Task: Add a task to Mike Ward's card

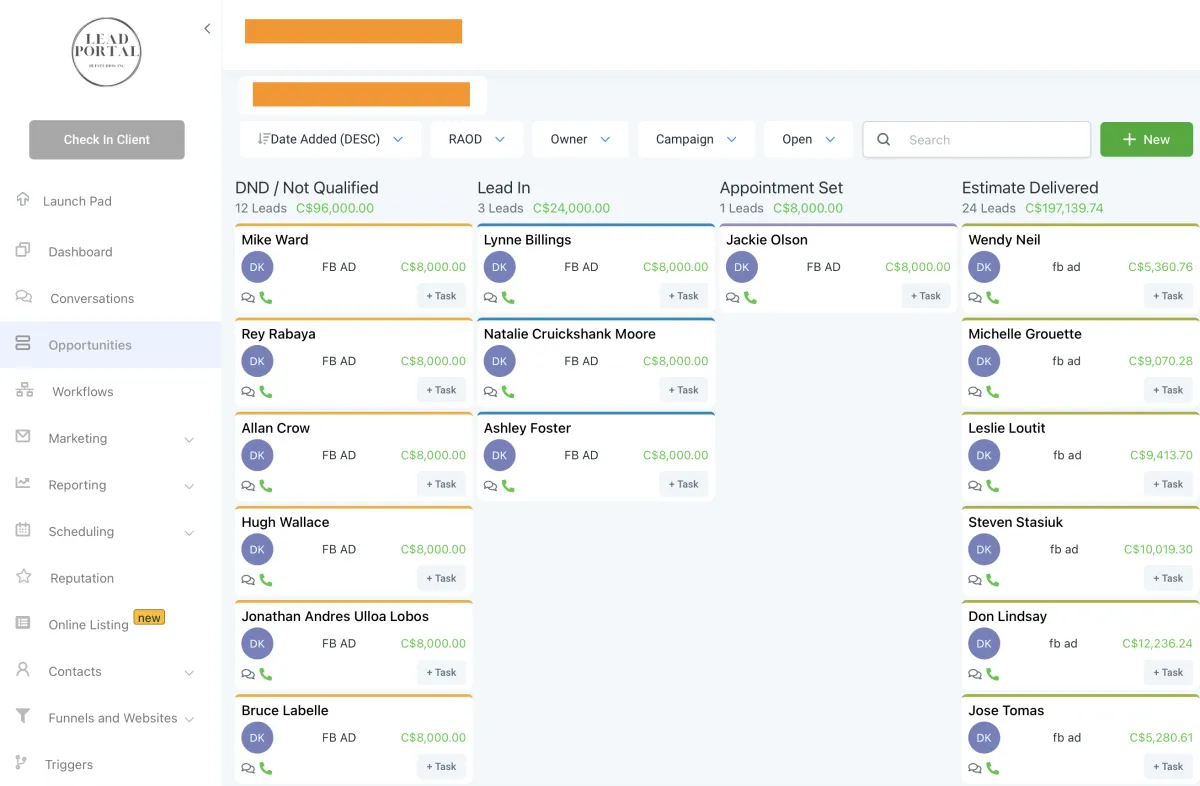Action: pos(441,296)
